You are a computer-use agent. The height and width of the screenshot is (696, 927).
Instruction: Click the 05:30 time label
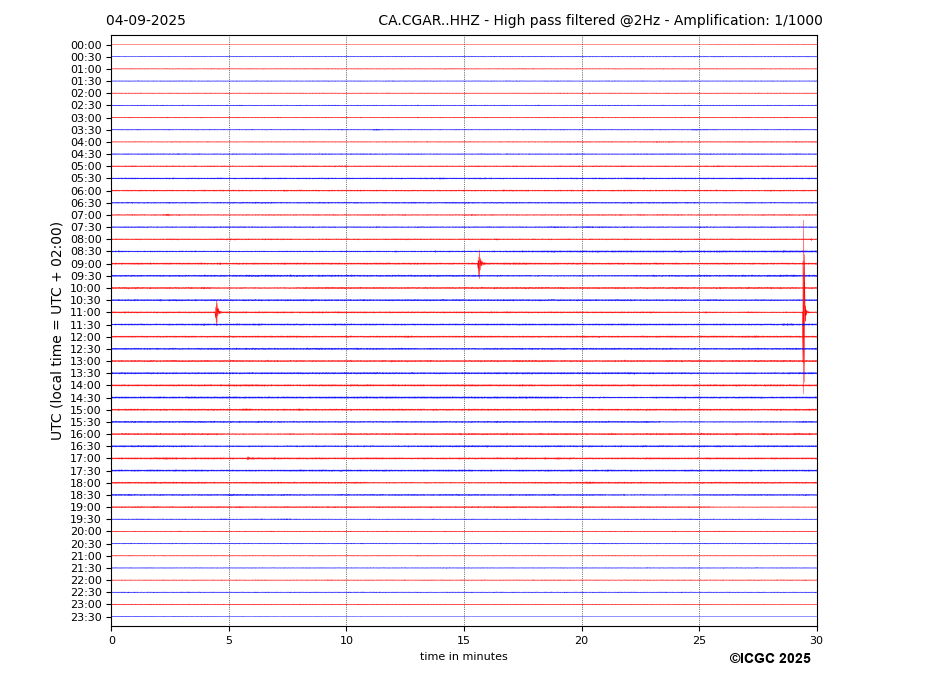coord(86,179)
